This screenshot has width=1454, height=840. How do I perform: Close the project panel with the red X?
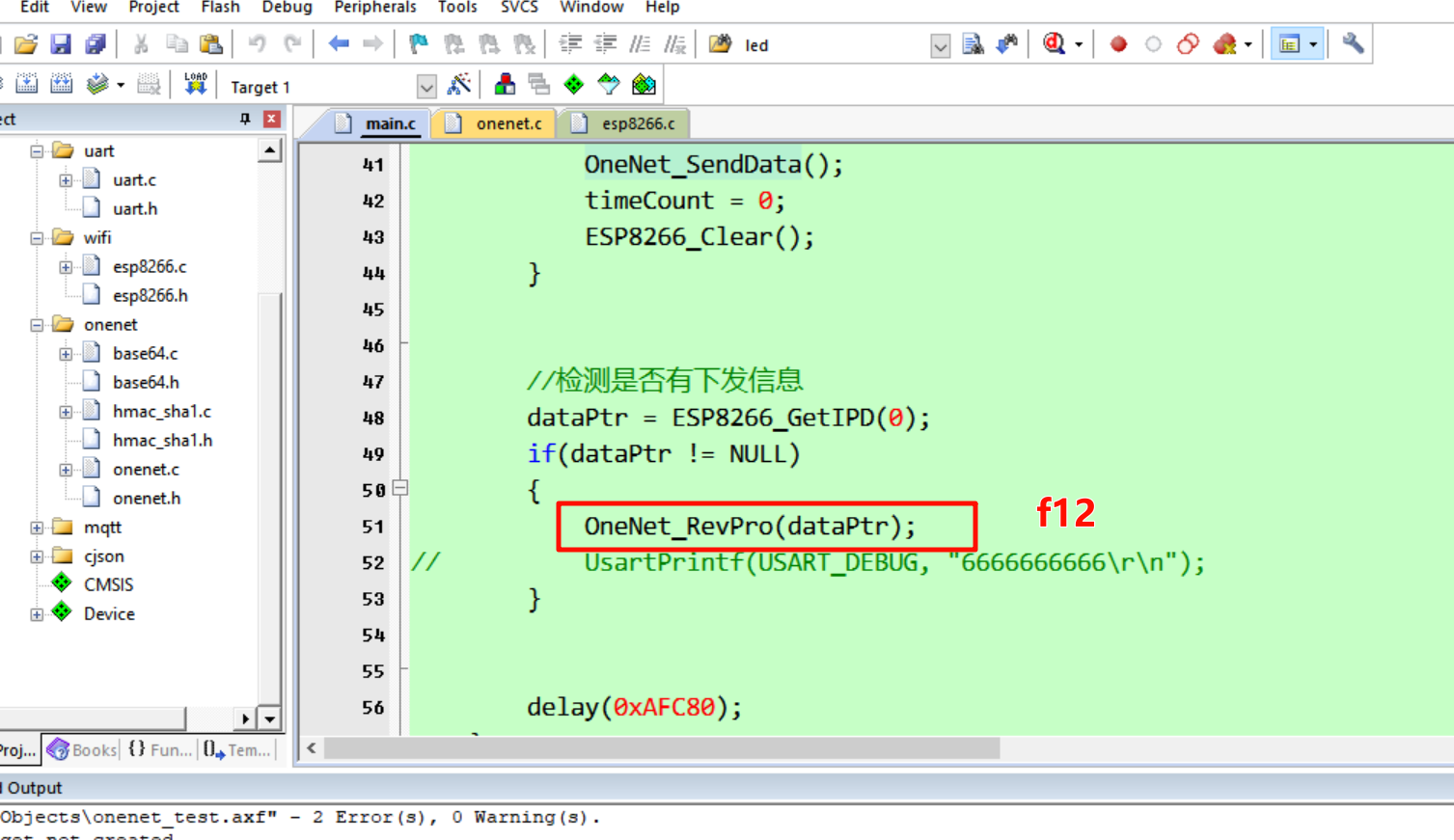click(x=272, y=119)
